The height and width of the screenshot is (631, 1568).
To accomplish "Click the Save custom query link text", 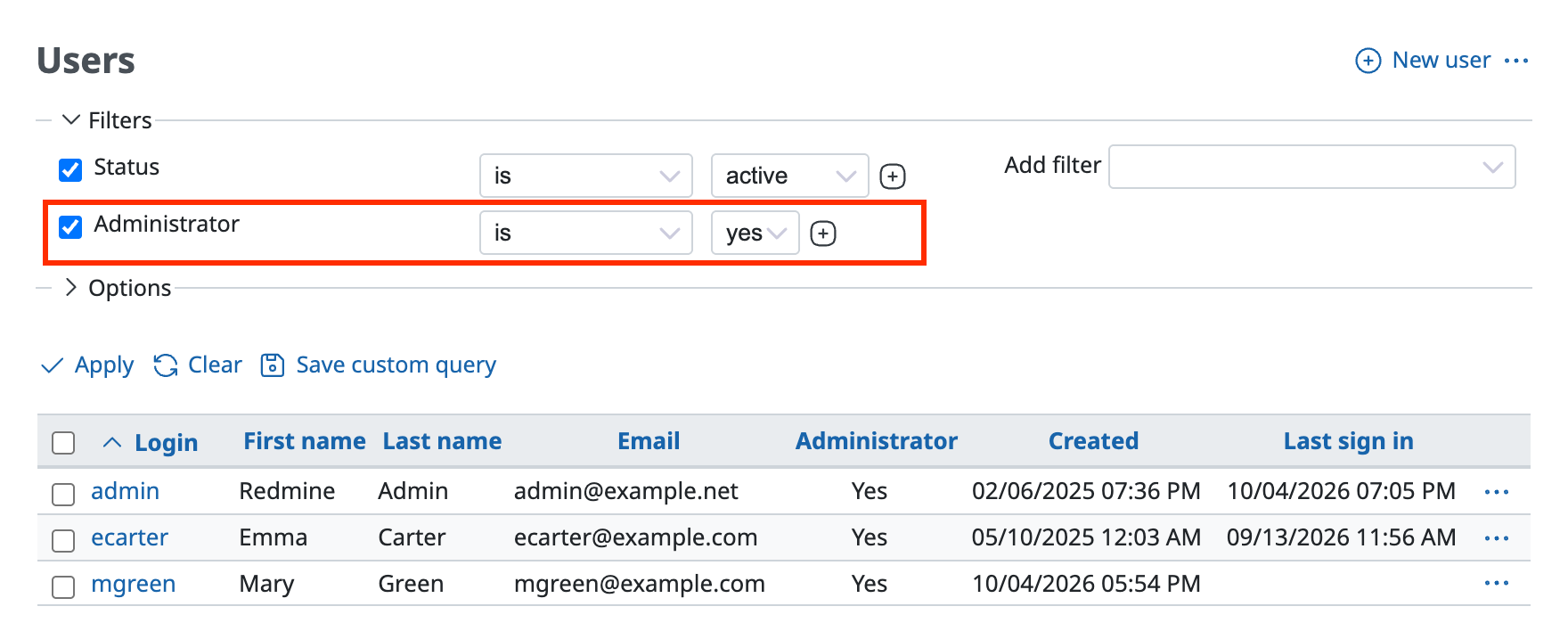I will [x=396, y=365].
